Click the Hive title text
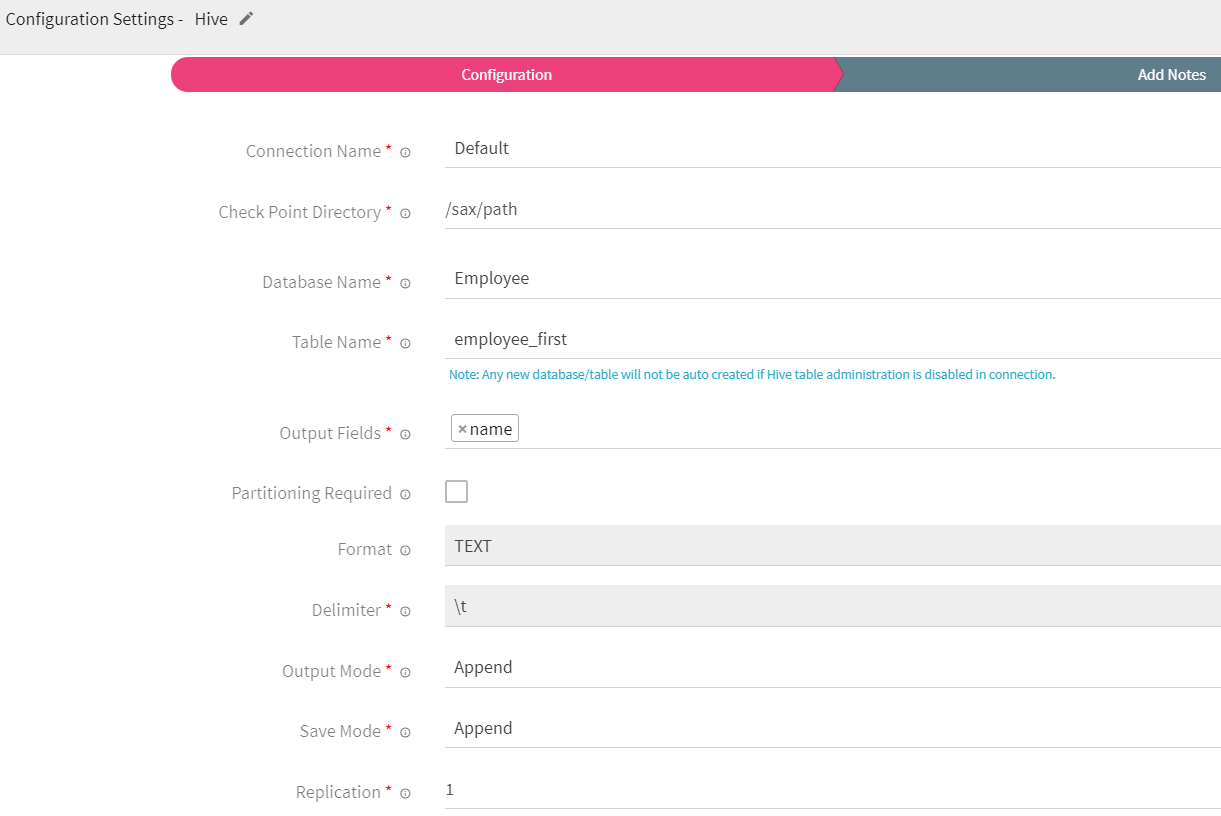 (x=211, y=19)
